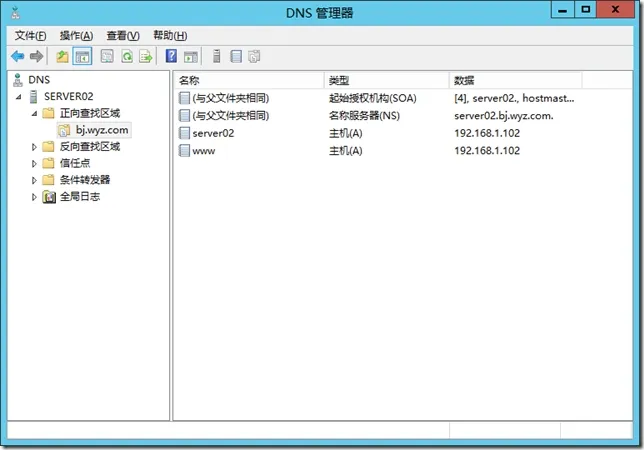Click 起始授权机构(SOA) type cell
The height and width of the screenshot is (450, 644).
click(x=373, y=98)
